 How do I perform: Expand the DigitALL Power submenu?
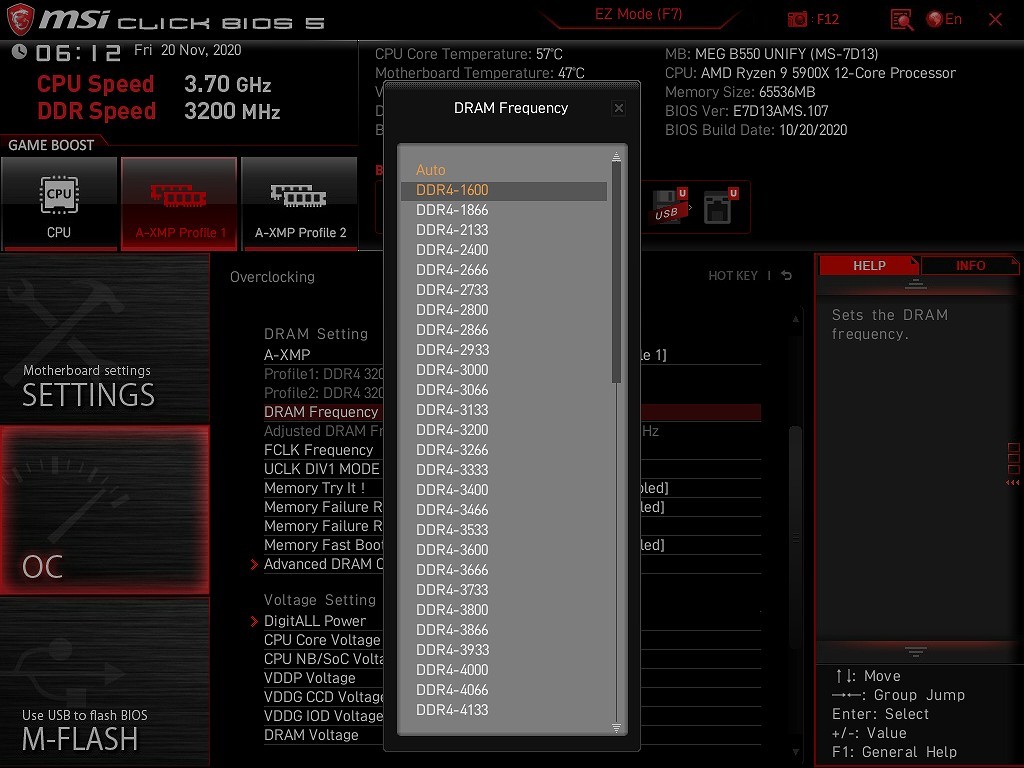314,621
